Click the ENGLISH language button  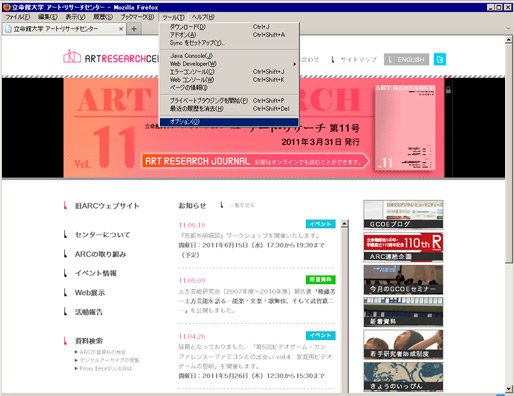pyautogui.click(x=406, y=59)
